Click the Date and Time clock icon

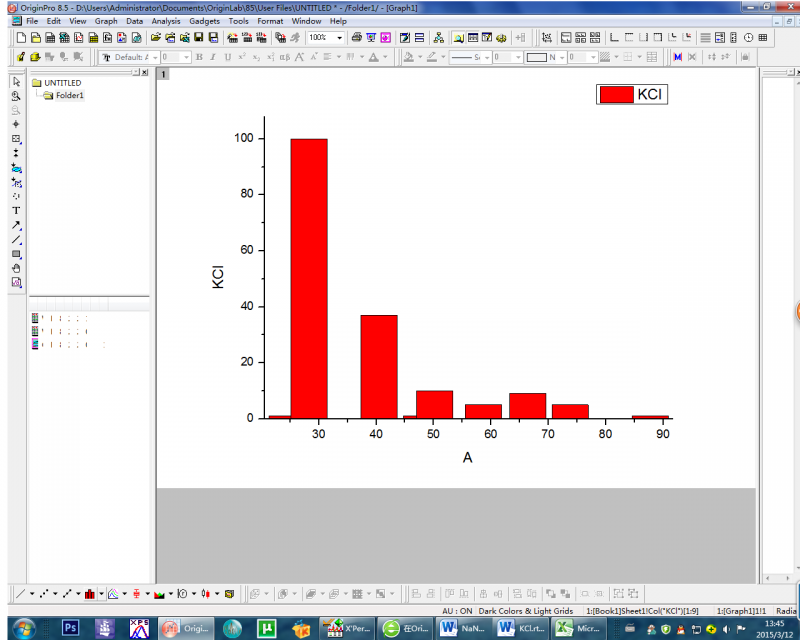click(748, 38)
